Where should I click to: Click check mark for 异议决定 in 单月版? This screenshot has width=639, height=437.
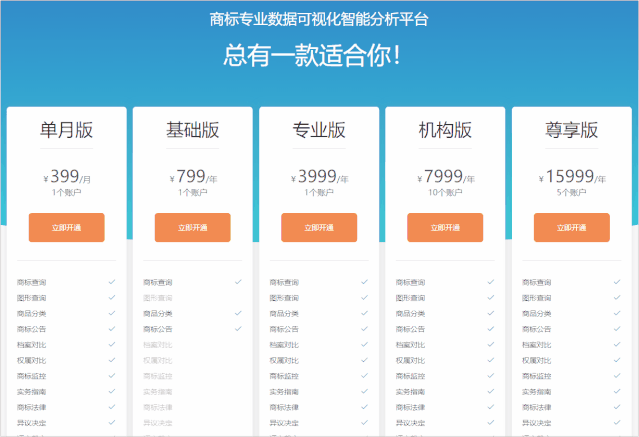(x=112, y=422)
